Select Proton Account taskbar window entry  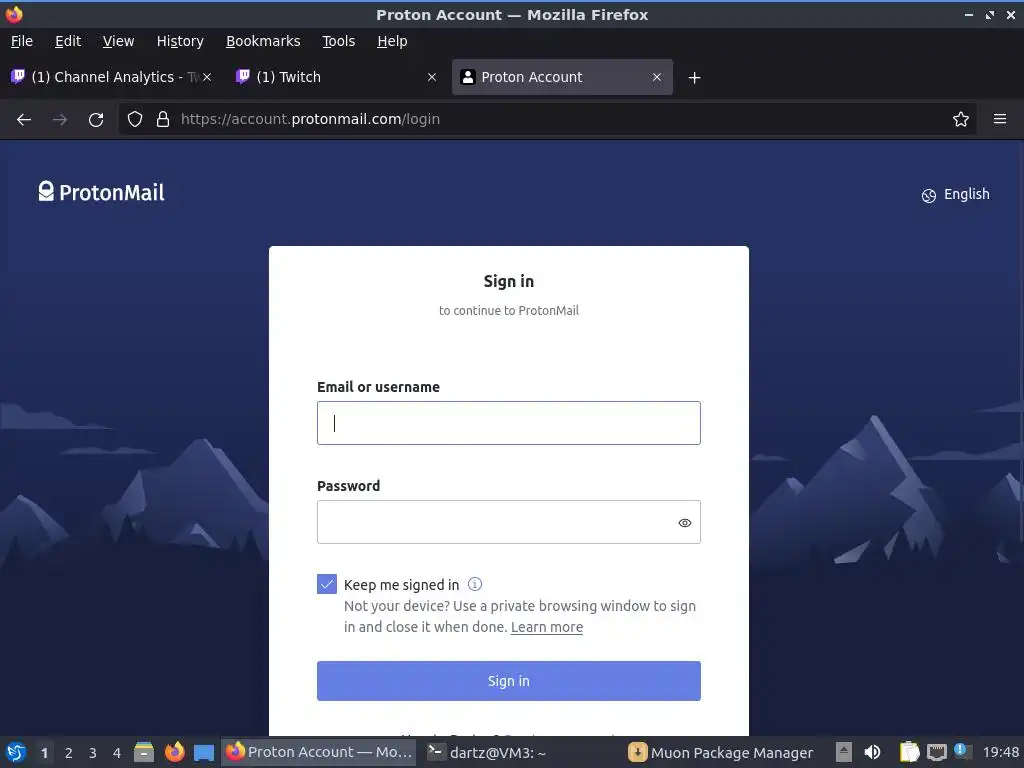tap(319, 752)
